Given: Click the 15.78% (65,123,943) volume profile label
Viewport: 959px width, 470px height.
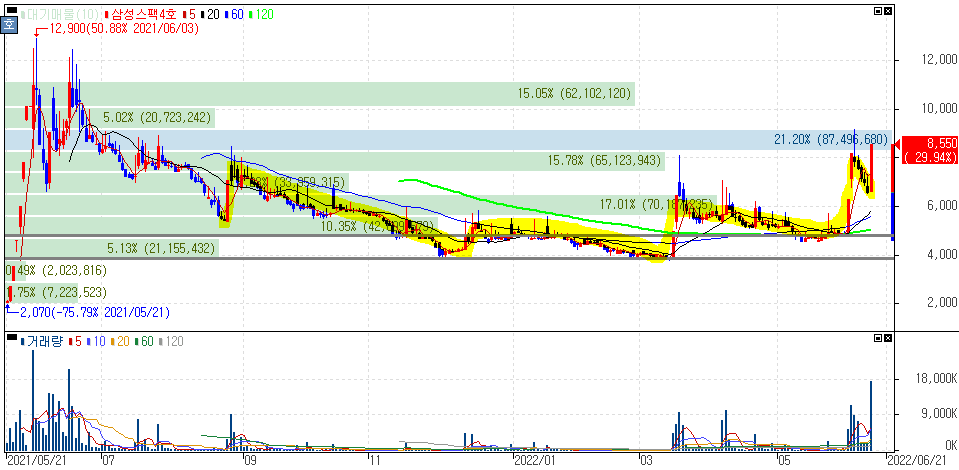Looking at the screenshot, I should tap(604, 161).
